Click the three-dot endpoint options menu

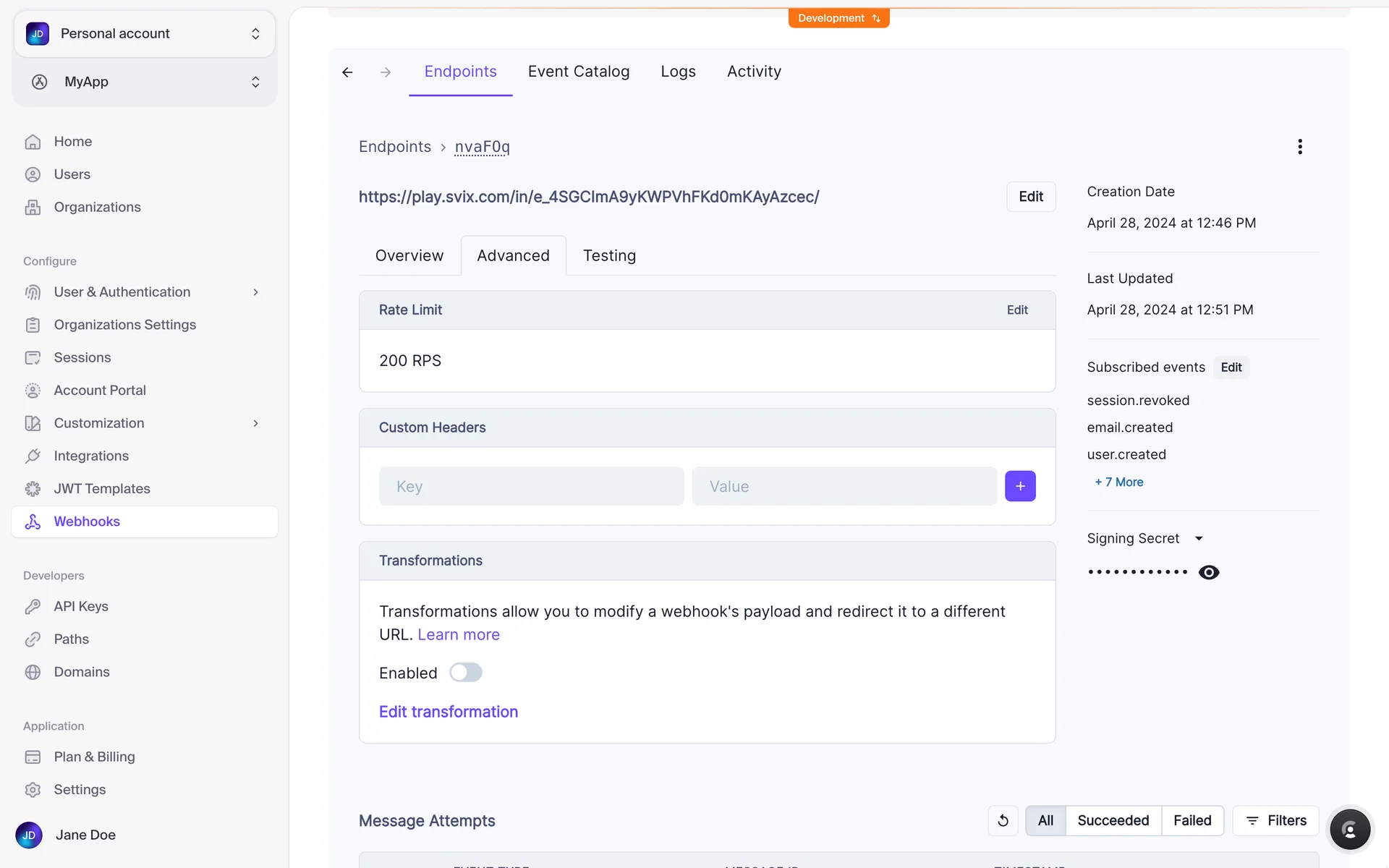click(1299, 147)
